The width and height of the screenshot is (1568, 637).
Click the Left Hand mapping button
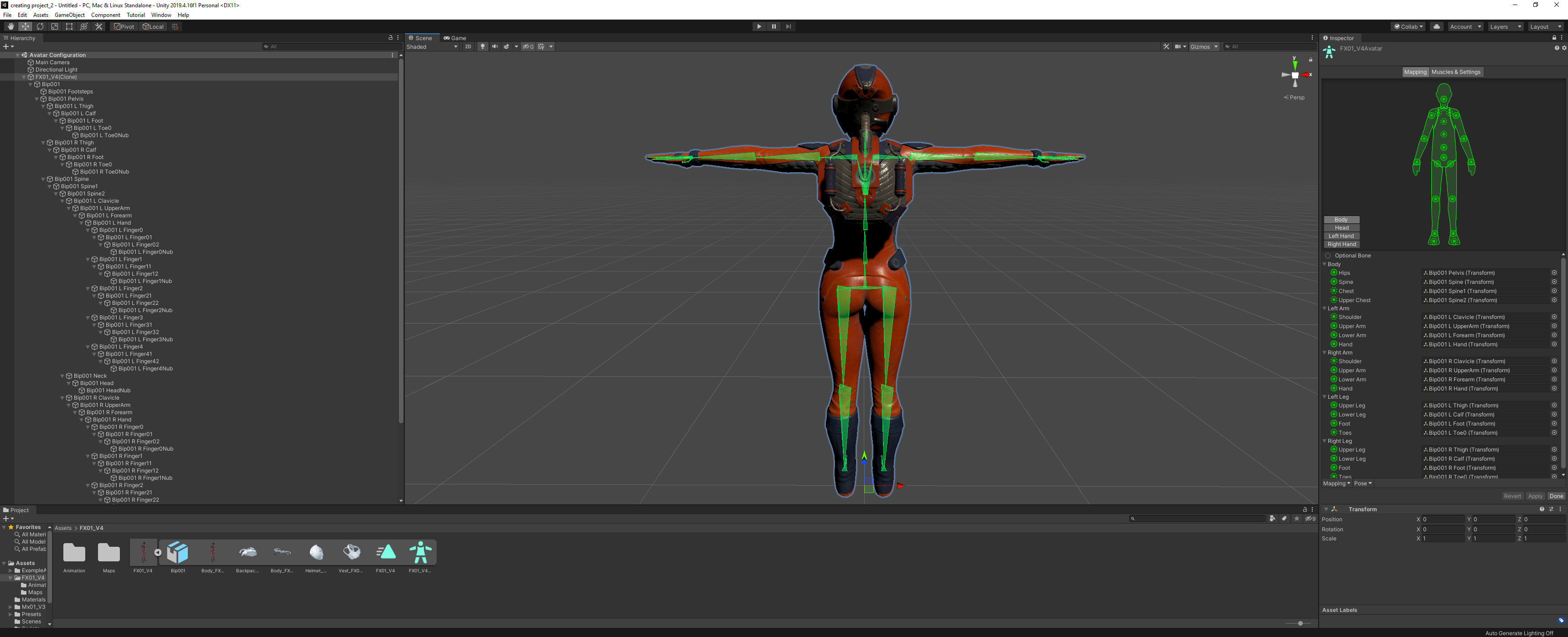click(1341, 236)
